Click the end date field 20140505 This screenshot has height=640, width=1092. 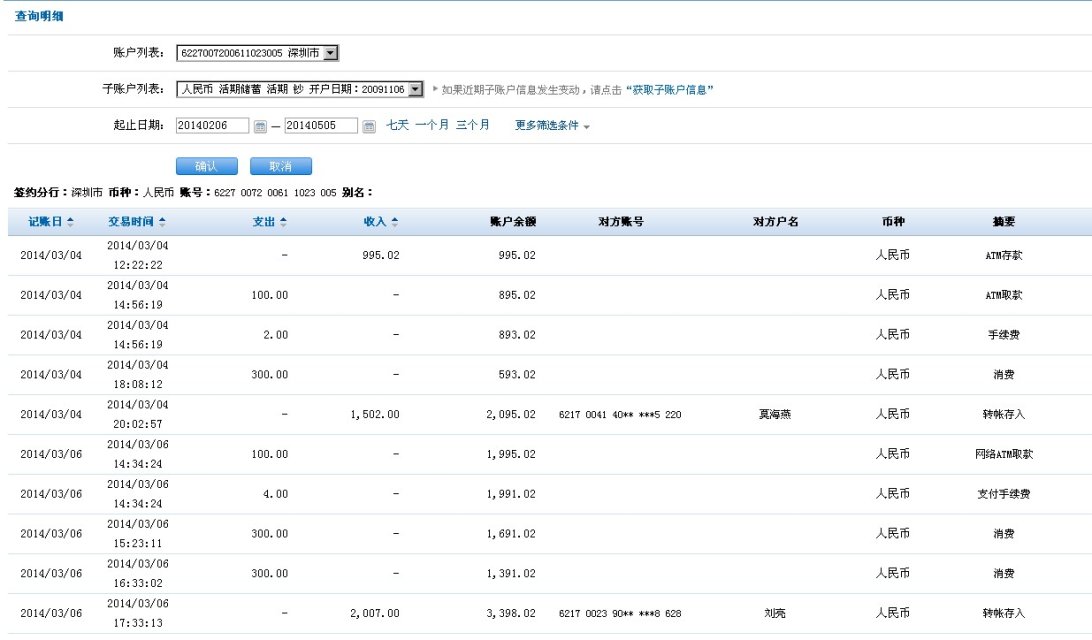(321, 126)
